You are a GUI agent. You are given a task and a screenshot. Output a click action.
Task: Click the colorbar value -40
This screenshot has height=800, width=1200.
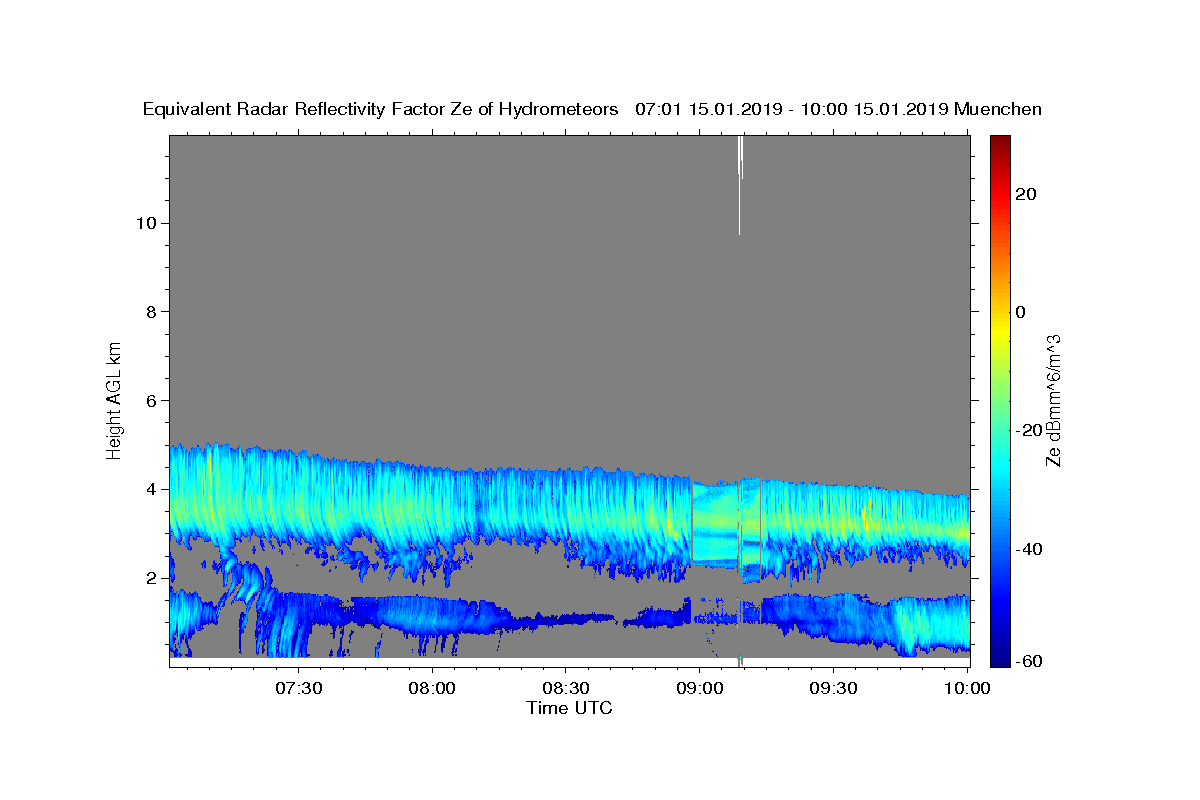pos(1030,549)
